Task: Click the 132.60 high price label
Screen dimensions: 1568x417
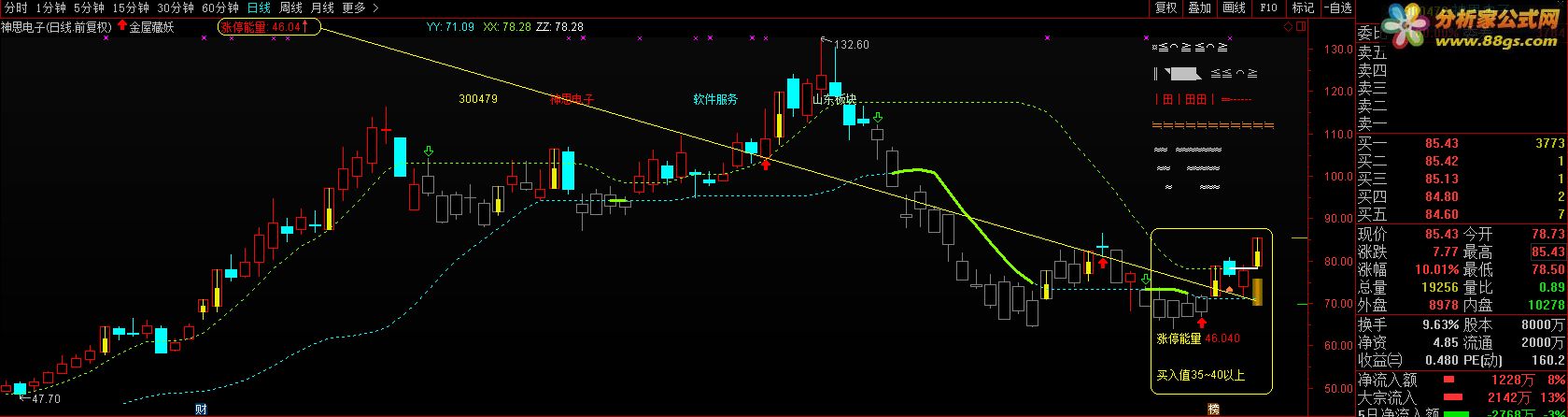Action: (x=851, y=44)
